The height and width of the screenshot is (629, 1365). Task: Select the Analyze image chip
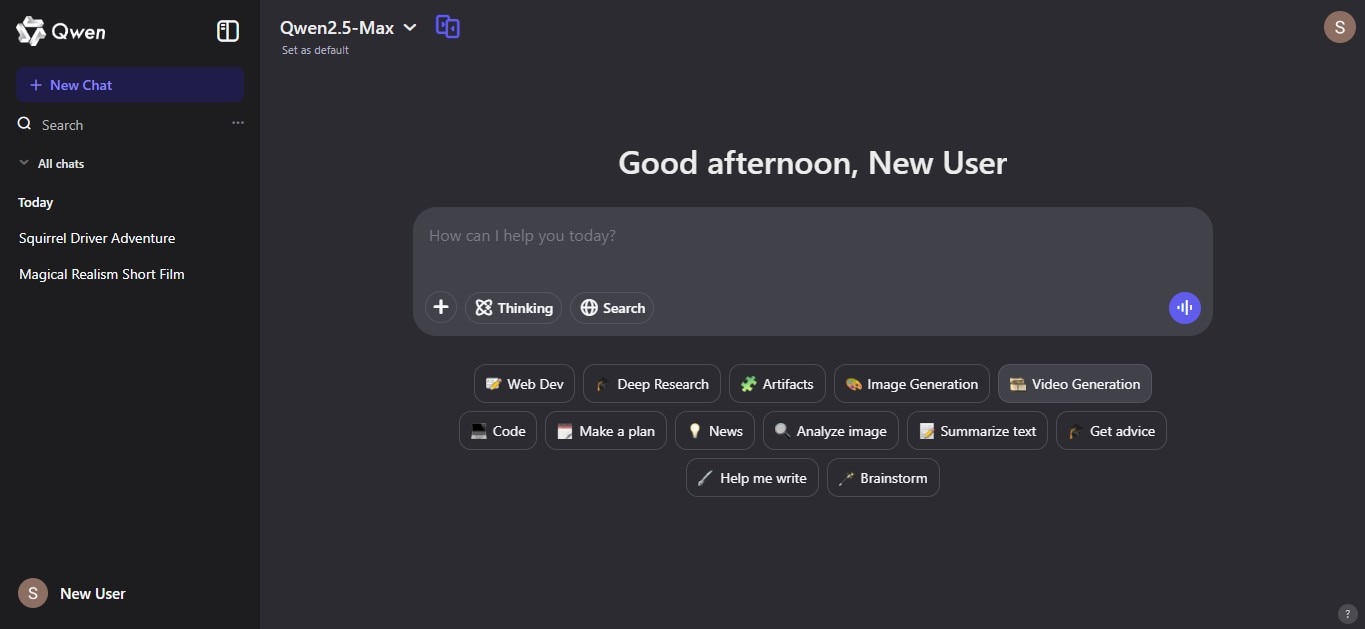click(831, 431)
